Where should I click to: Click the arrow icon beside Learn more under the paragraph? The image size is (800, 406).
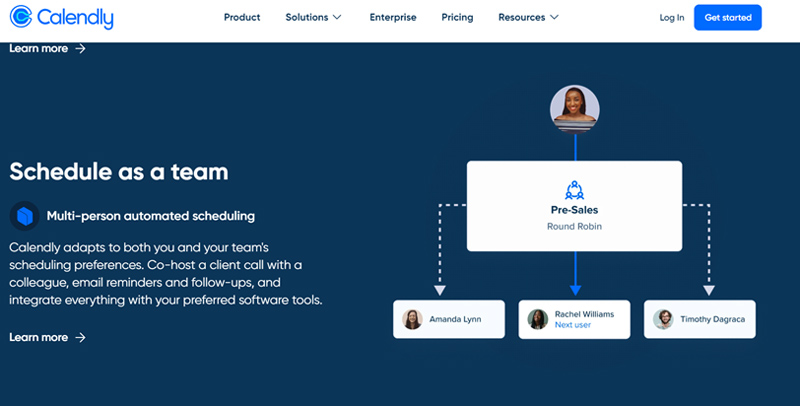[x=81, y=338]
